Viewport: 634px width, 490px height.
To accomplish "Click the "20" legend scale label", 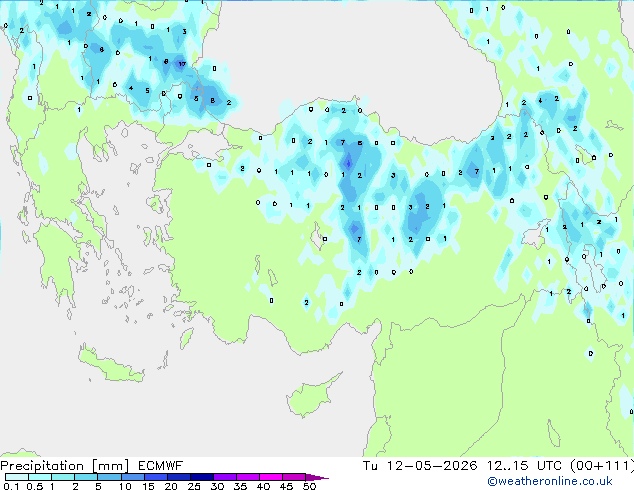I will 171,486.
